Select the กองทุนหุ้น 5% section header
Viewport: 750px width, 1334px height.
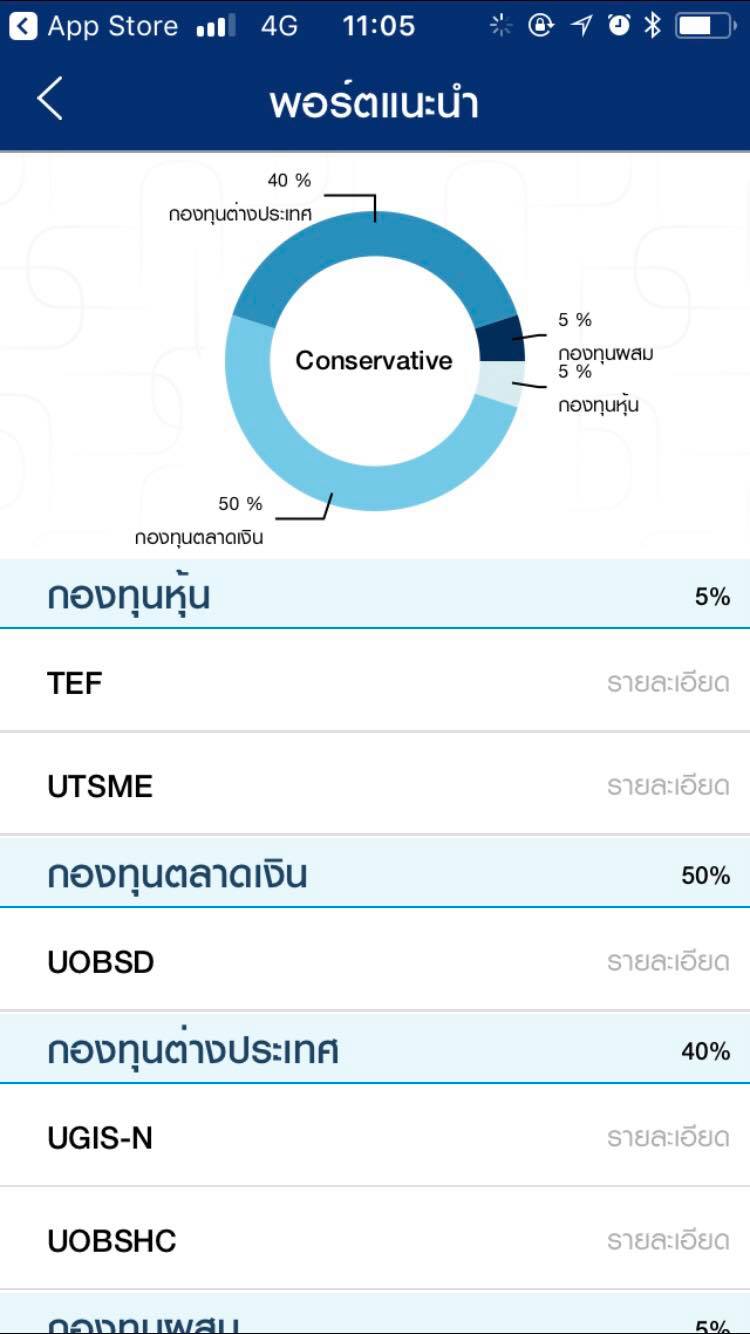(x=375, y=596)
